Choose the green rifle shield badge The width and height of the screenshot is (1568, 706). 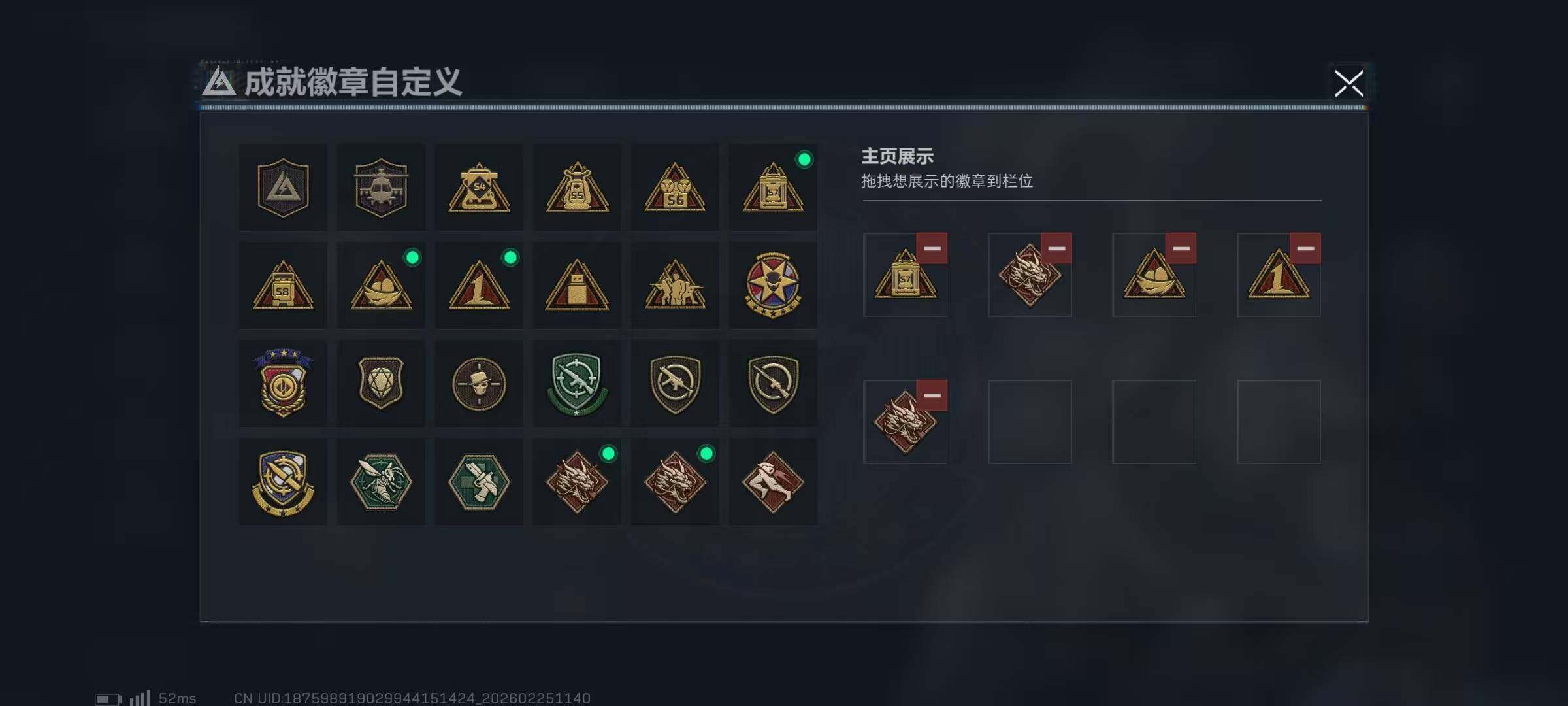pos(577,384)
